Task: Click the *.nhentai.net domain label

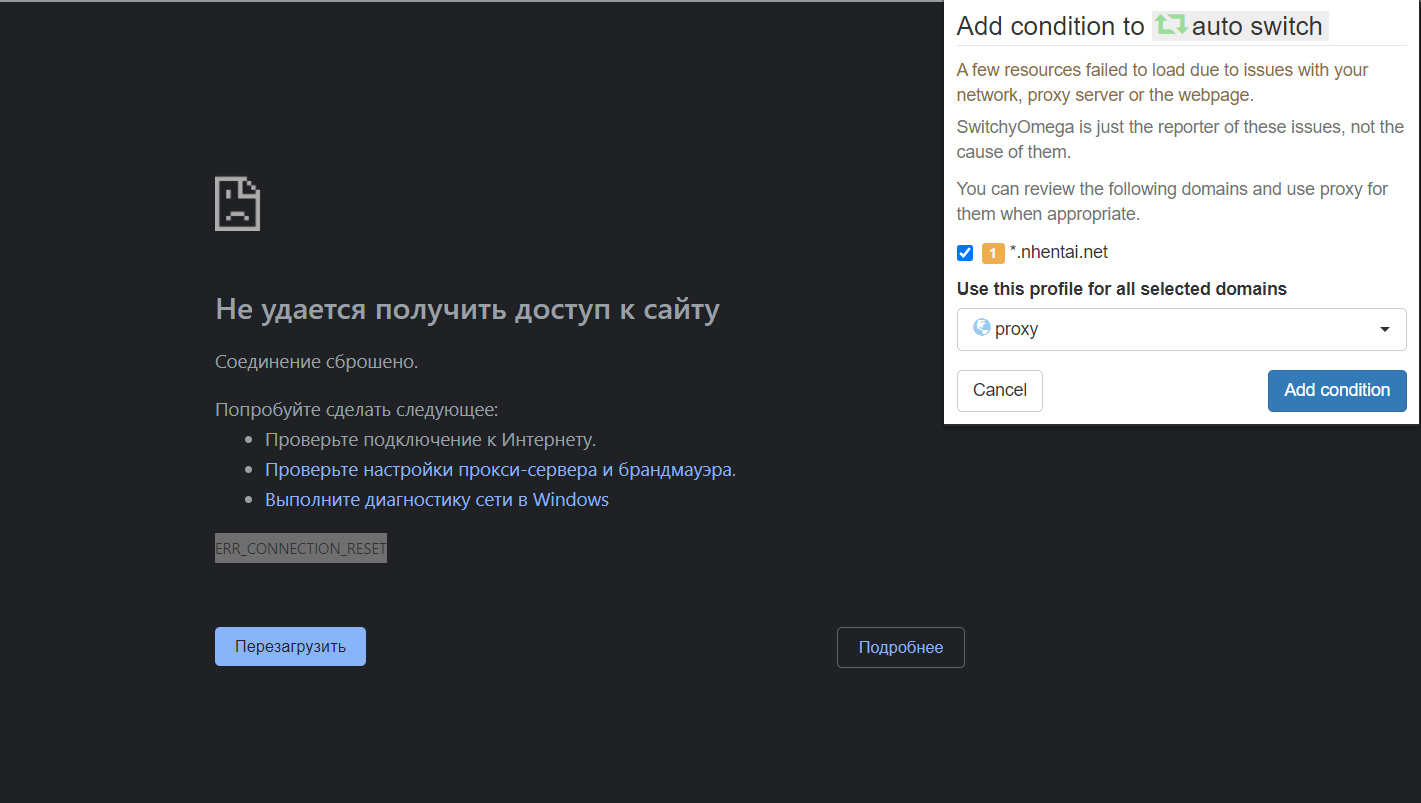Action: [1059, 252]
